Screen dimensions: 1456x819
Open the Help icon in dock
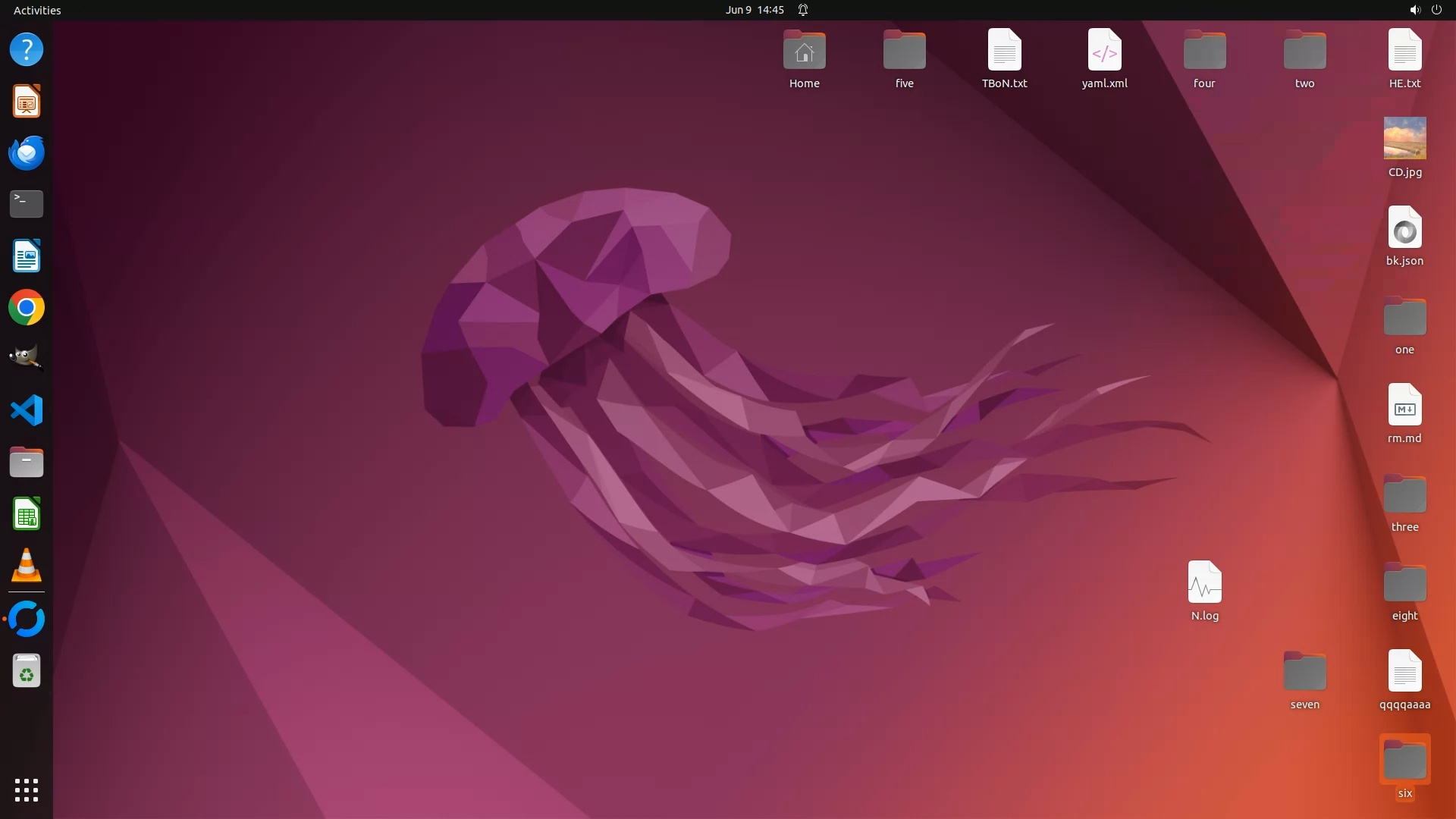pos(27,50)
